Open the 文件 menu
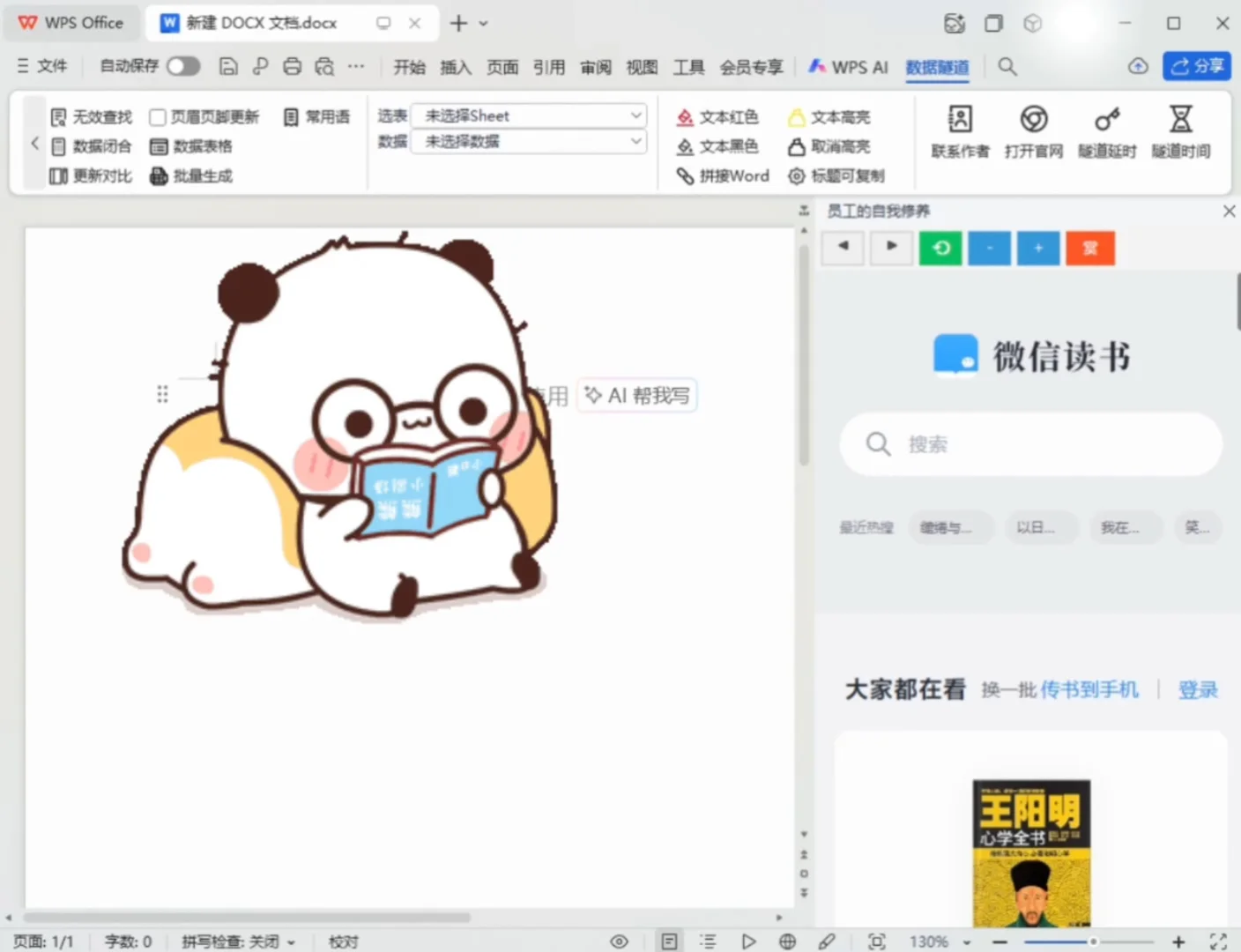 pos(42,66)
